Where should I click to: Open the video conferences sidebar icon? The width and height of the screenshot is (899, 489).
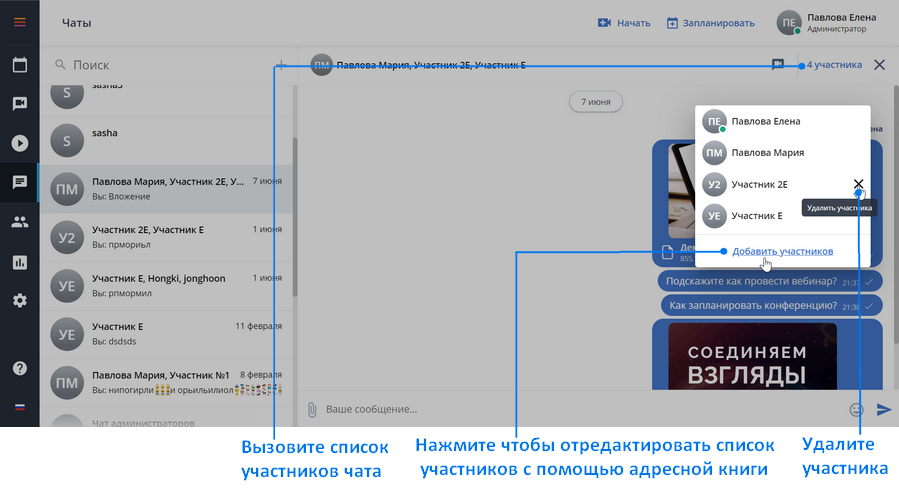point(19,103)
